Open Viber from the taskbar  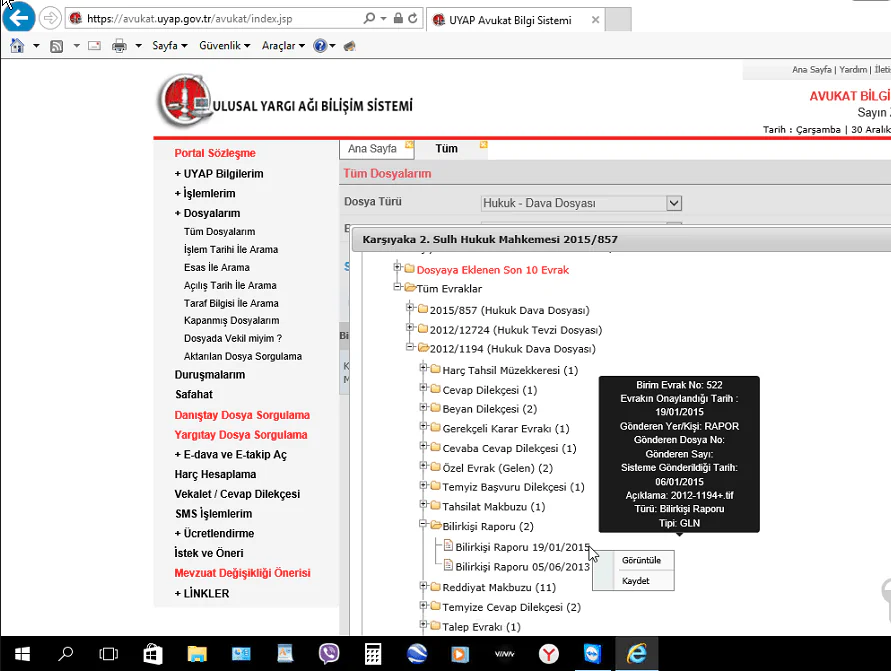(328, 654)
